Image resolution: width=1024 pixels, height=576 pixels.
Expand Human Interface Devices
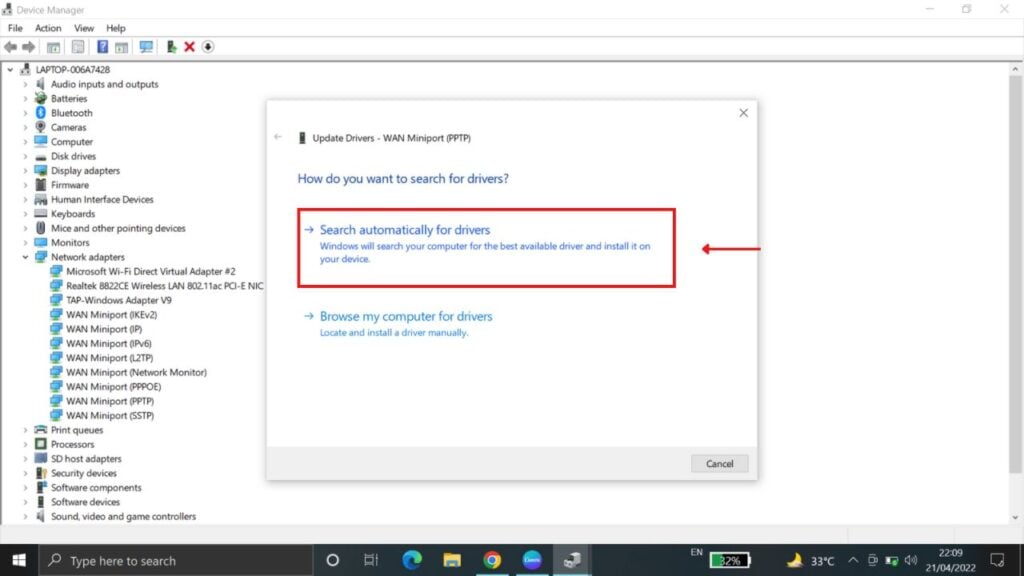click(25, 199)
